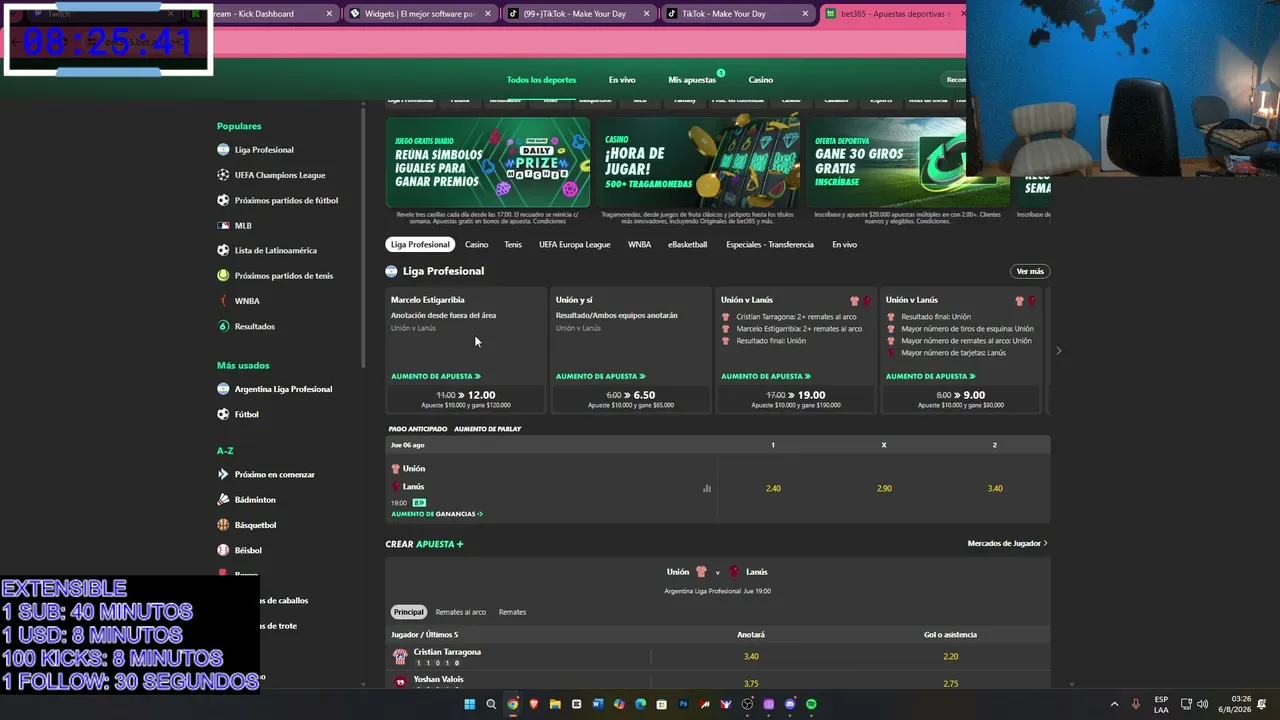Image resolution: width=1280 pixels, height=720 pixels.
Task: Select the Especiales - Transferencia filter
Action: 770,245
